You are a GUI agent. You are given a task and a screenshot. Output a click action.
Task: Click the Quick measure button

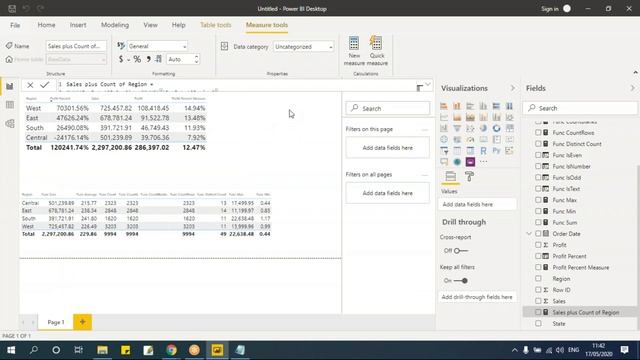[377, 51]
